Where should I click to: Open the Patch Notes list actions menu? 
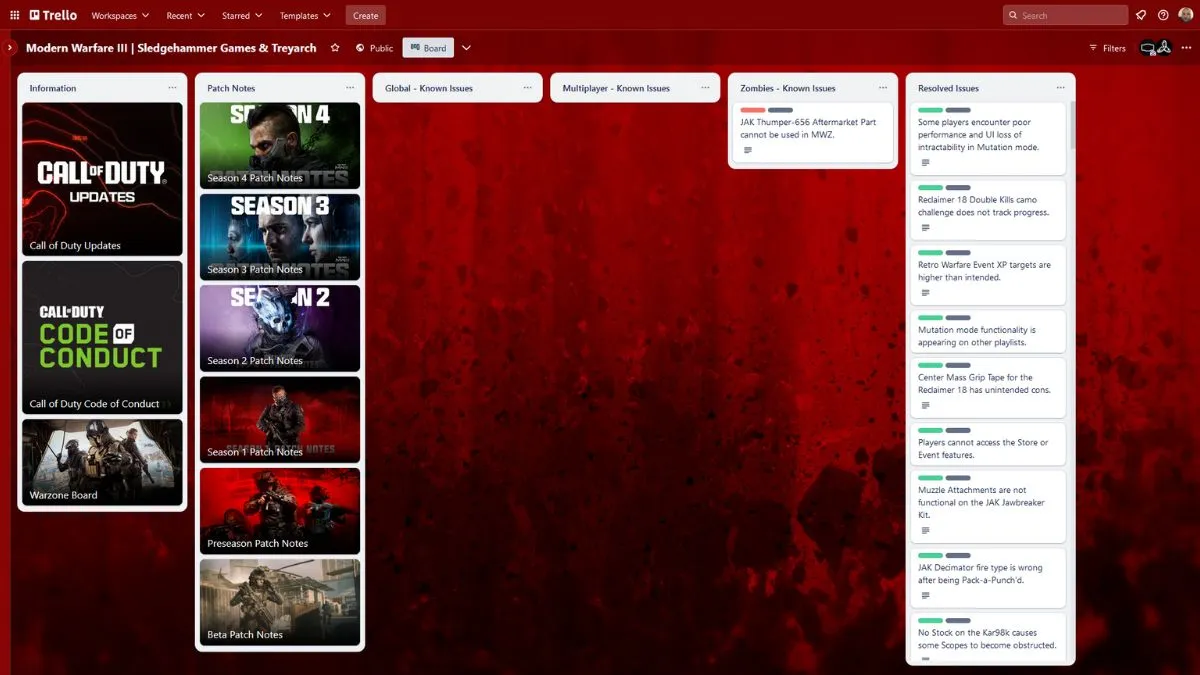pos(350,88)
